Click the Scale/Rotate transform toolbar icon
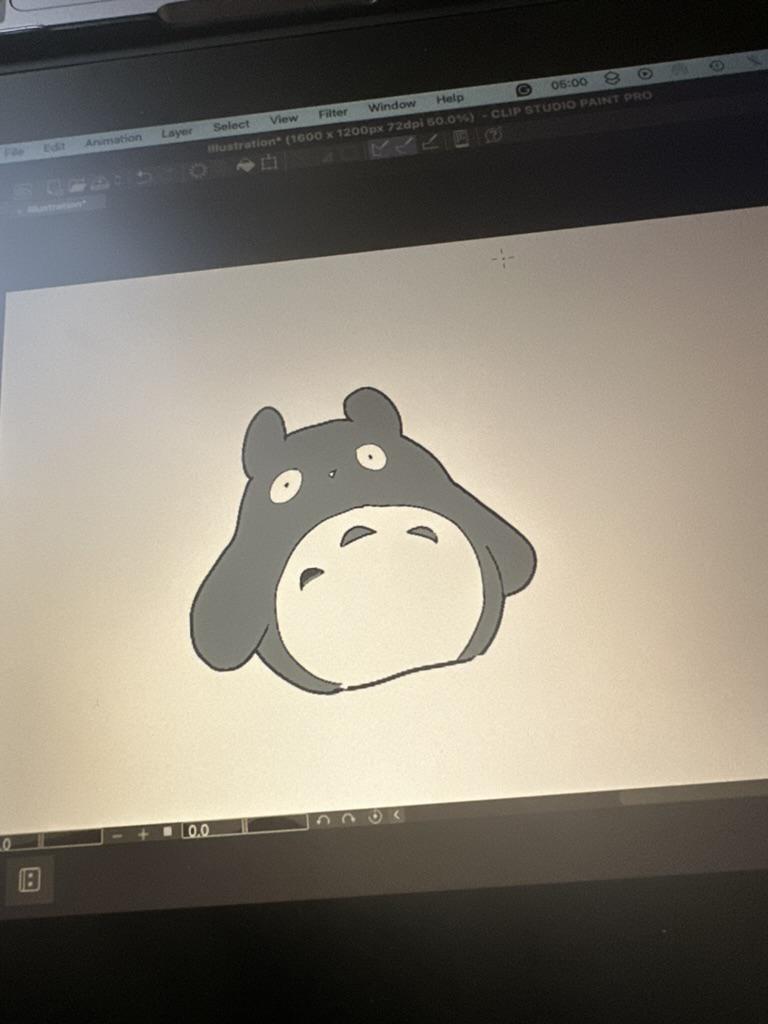 pos(269,163)
